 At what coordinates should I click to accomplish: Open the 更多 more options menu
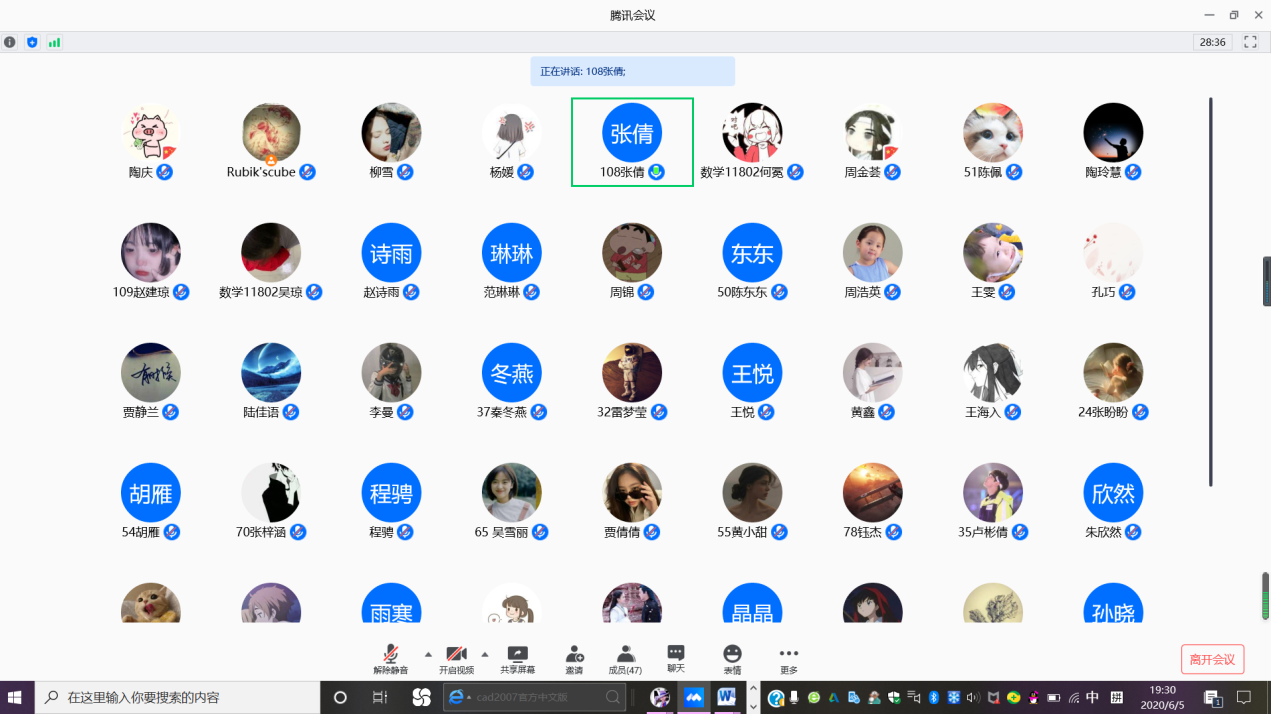click(x=789, y=654)
